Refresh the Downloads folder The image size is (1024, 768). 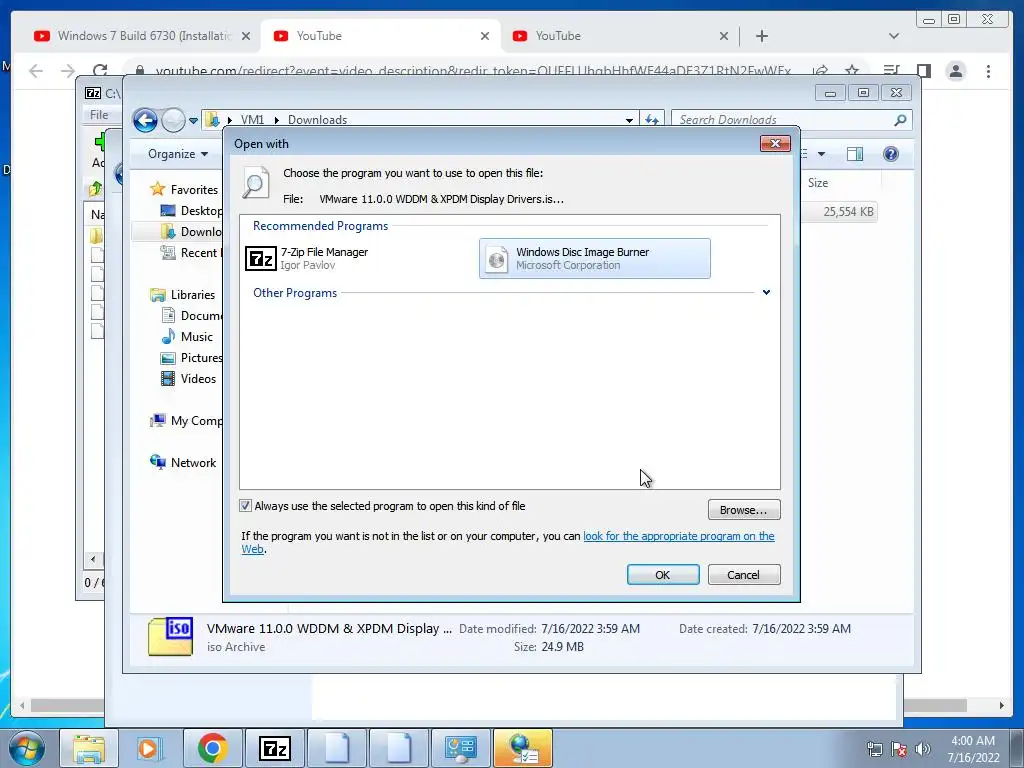pyautogui.click(x=652, y=120)
